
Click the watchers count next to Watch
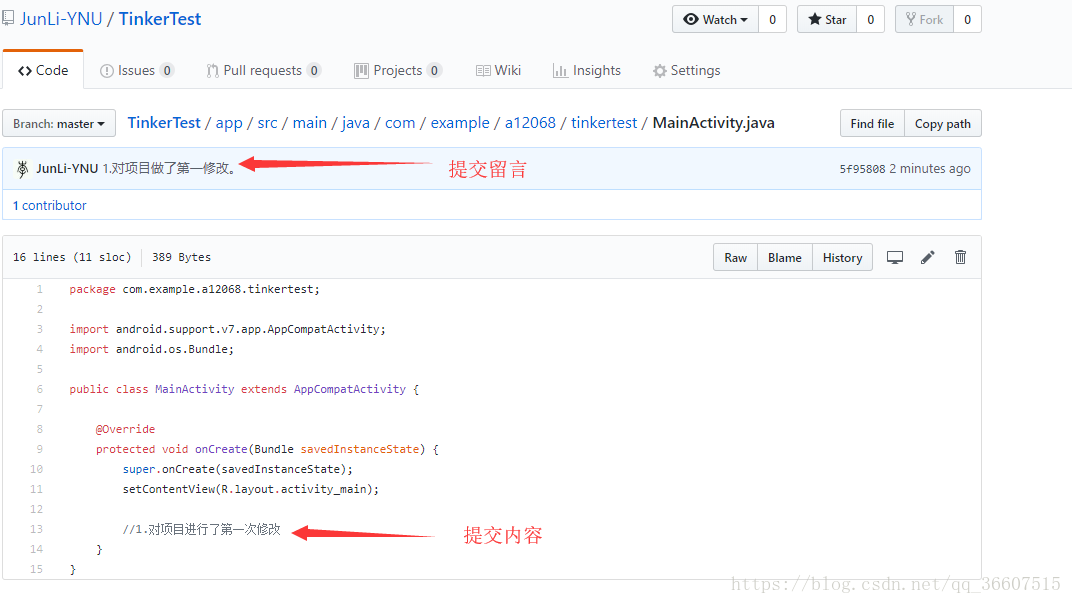(773, 19)
